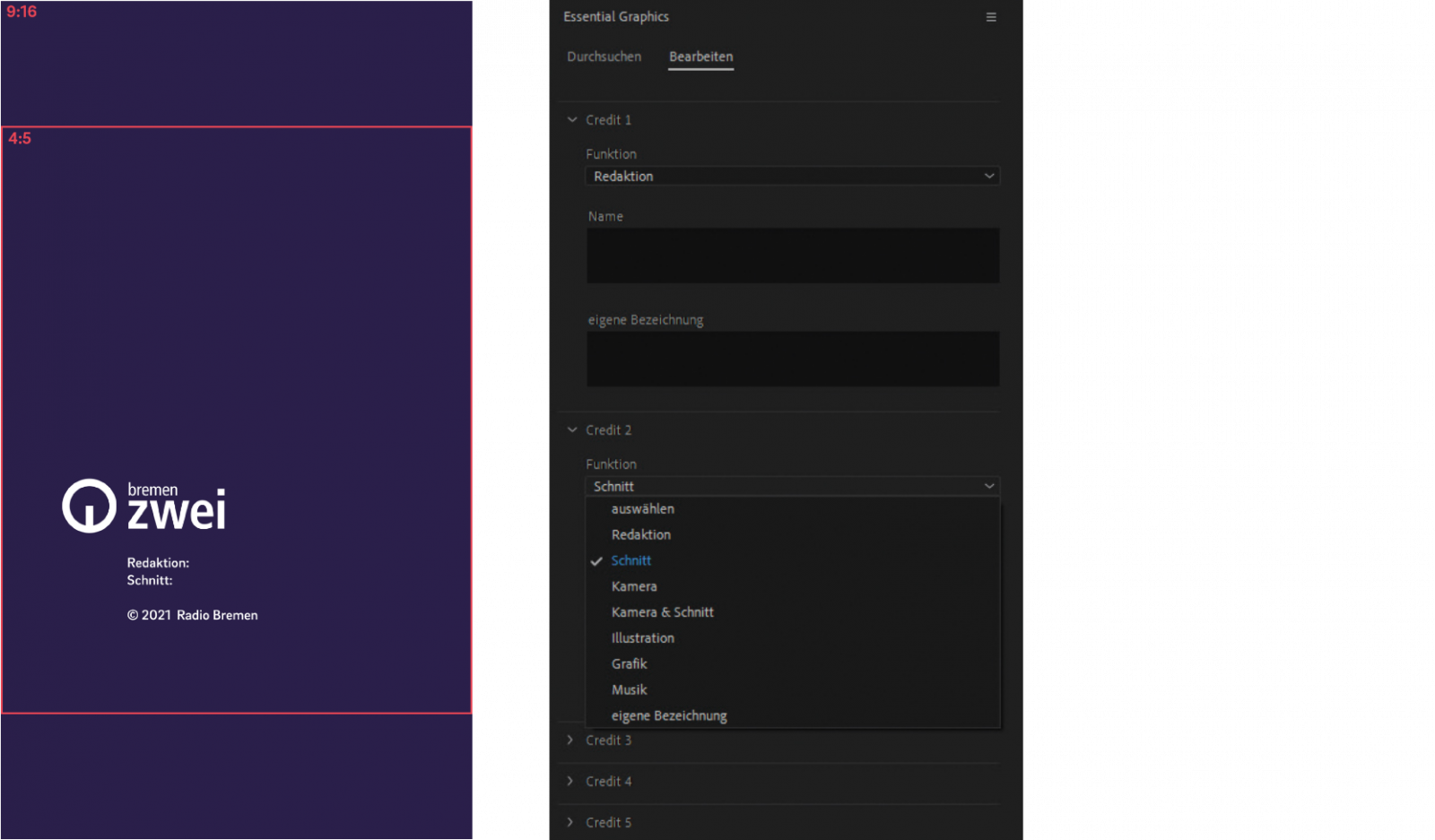Screen dimensions: 1435x840
Task: Click Credit 1 eigene Bezeichnung field
Action: [792, 359]
